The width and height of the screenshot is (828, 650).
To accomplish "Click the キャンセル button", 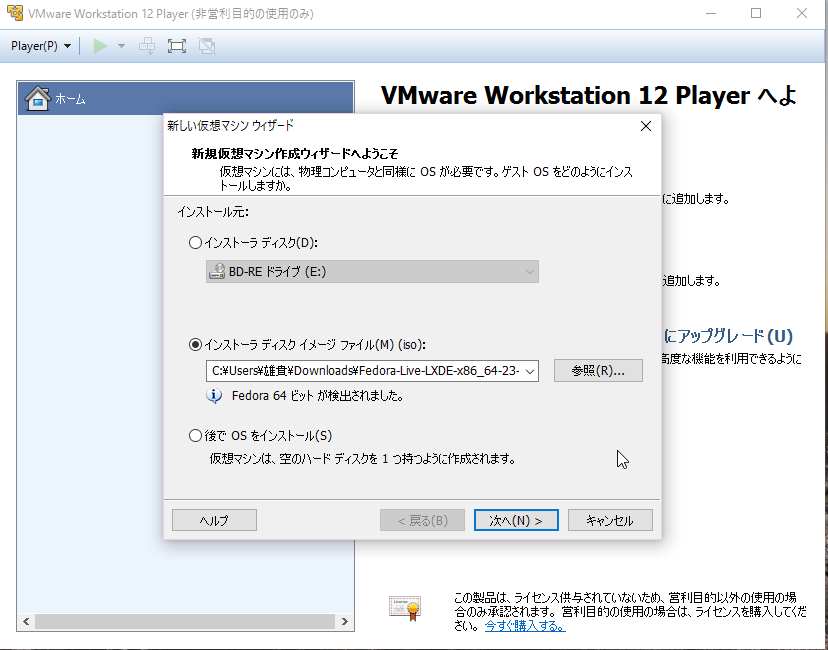I will click(x=610, y=520).
